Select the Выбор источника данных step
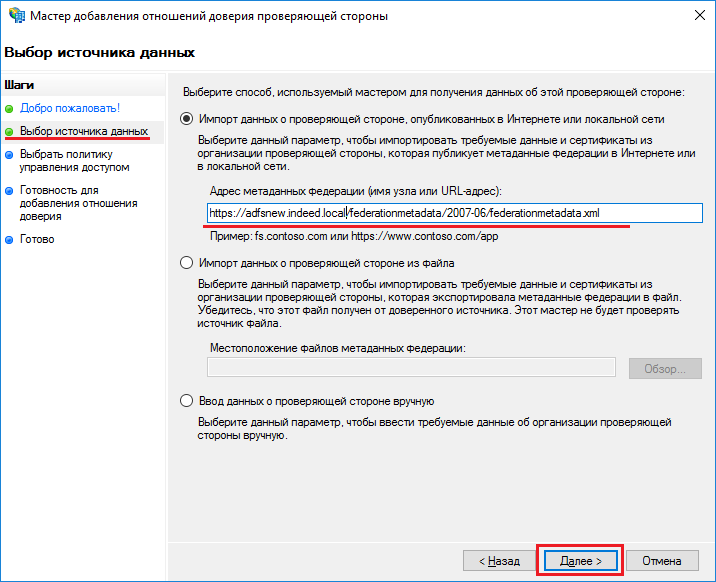This screenshot has height=582, width=716. pos(84,131)
